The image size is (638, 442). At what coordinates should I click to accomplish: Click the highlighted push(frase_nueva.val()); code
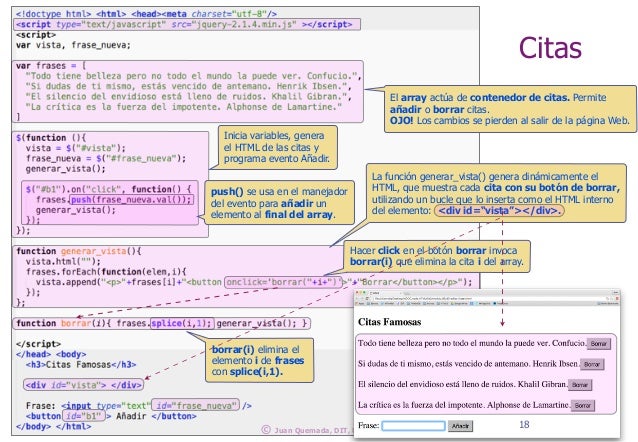point(131,199)
